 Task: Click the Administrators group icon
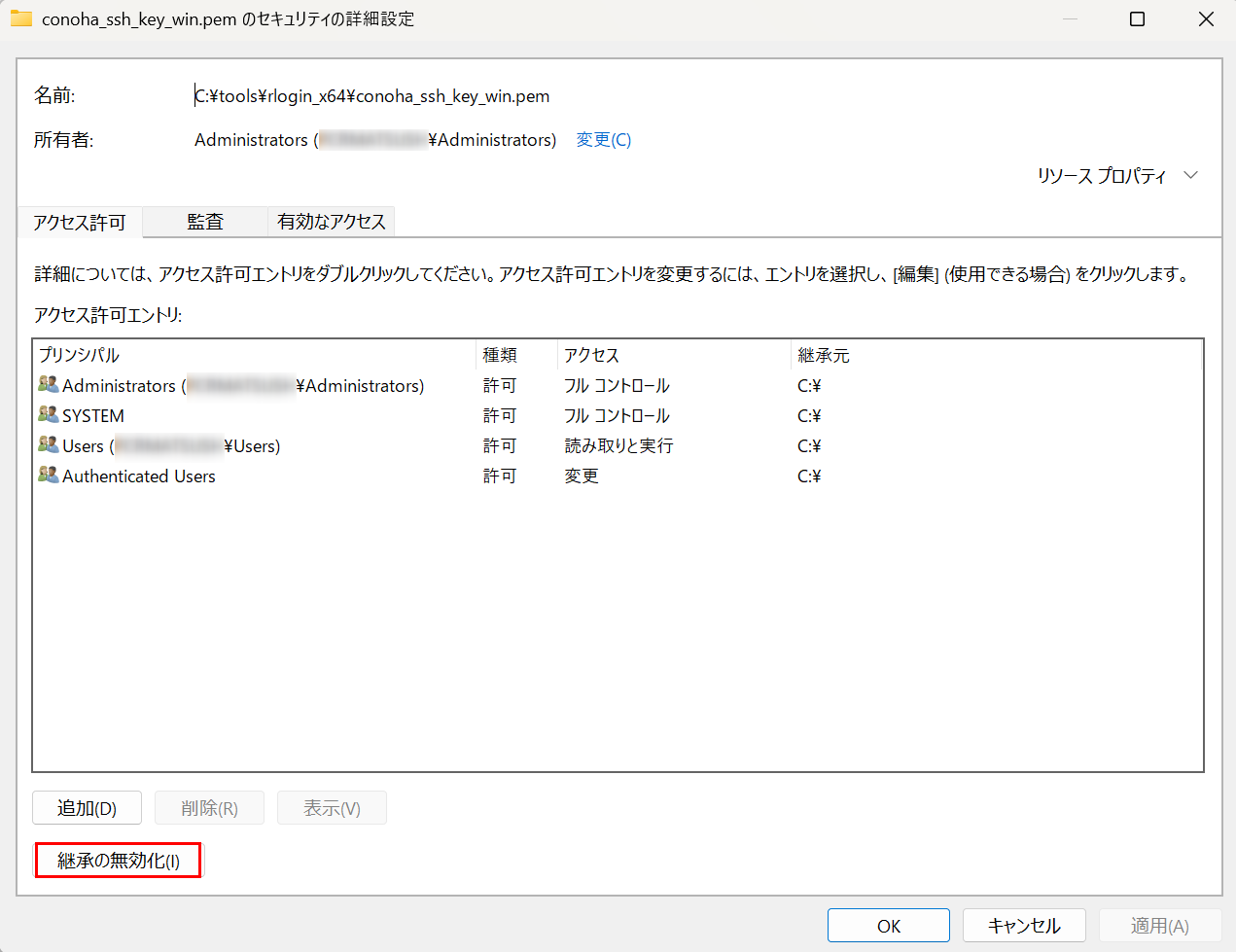coord(48,384)
